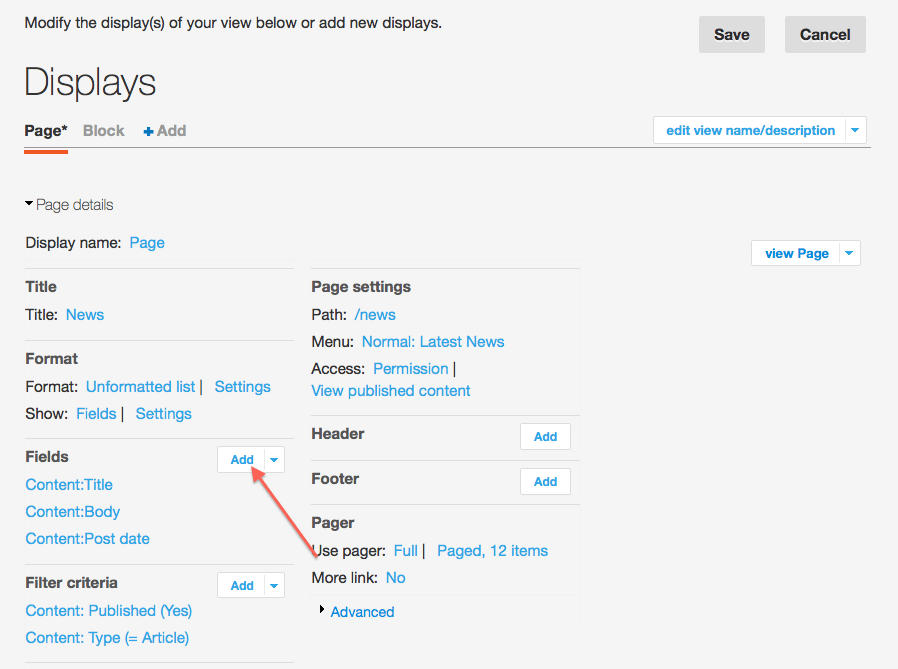Add a Footer to the view
Image resolution: width=898 pixels, height=669 pixels.
point(545,481)
